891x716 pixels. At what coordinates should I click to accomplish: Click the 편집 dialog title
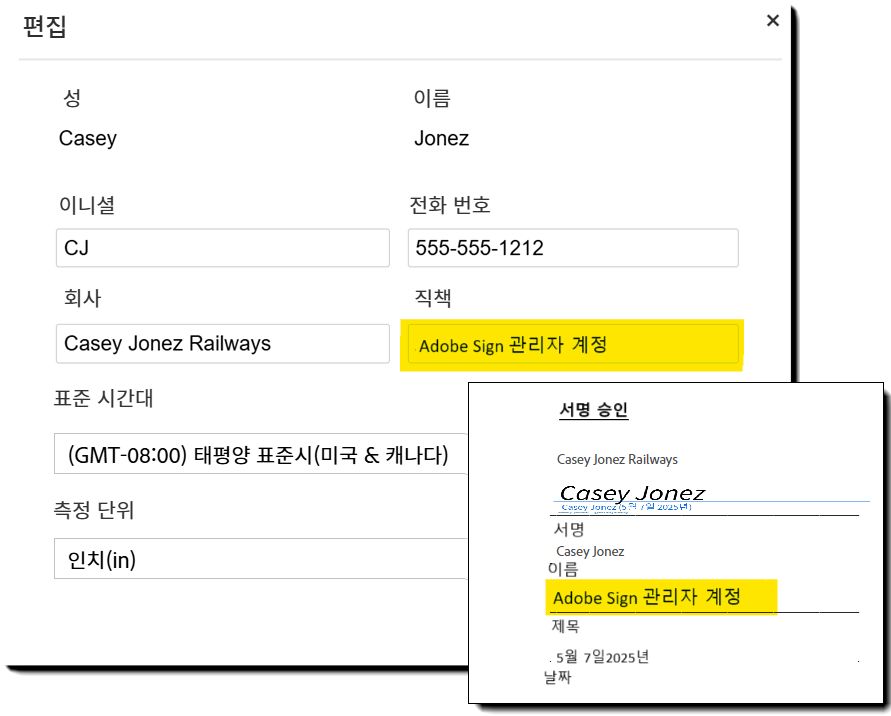coord(45,26)
